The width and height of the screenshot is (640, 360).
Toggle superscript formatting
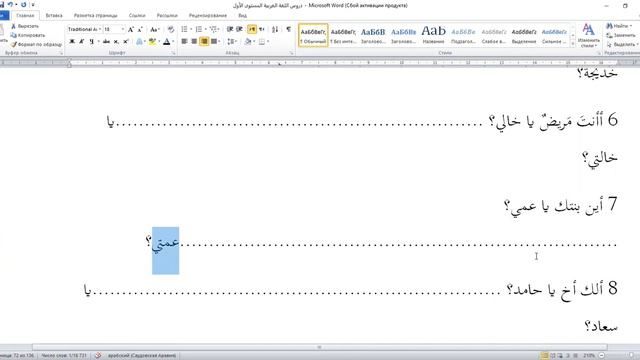(126, 41)
